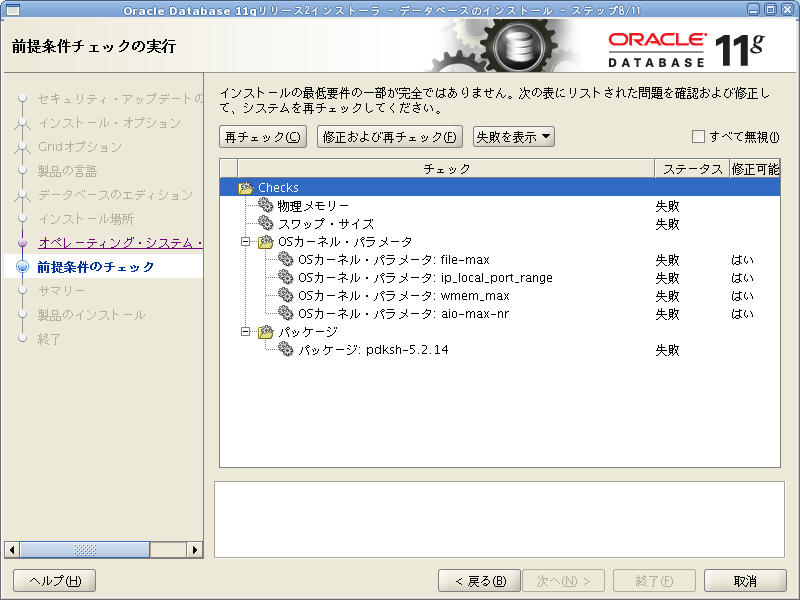Click the disabled 終了 button at the bottom
This screenshot has width=800, height=600.
[654, 581]
